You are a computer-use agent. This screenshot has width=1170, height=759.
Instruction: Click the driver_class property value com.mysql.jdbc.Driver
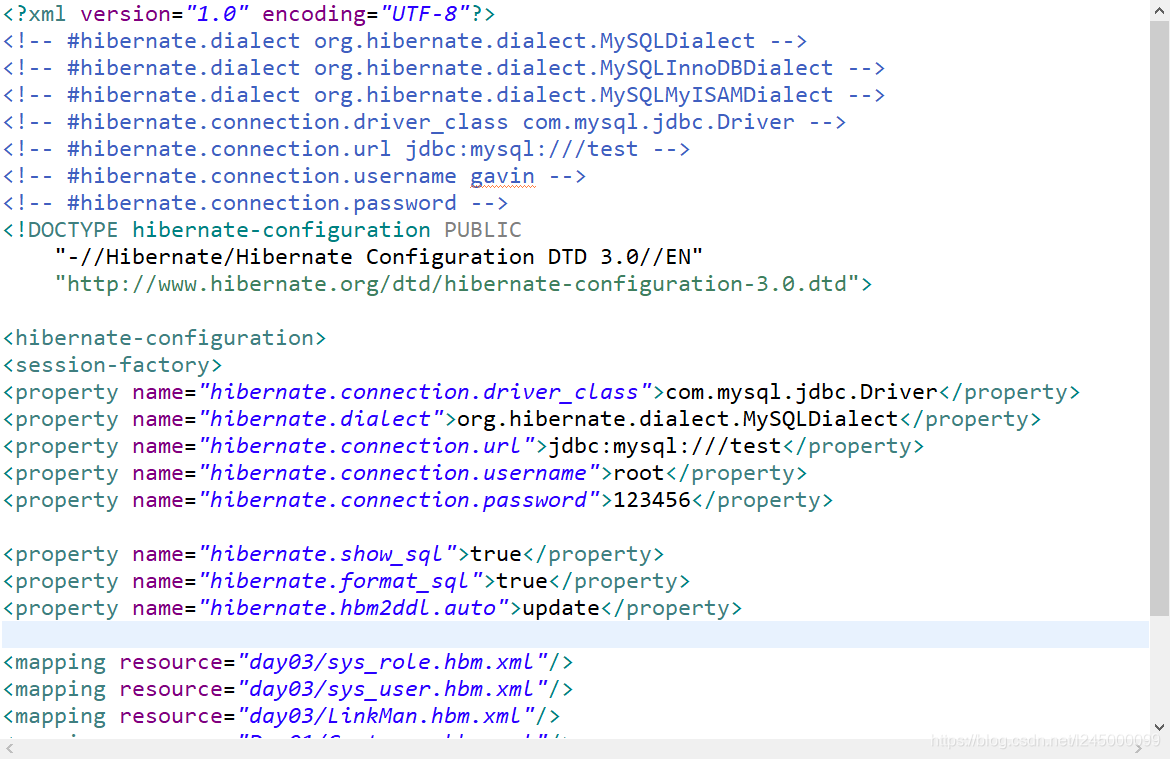801,392
